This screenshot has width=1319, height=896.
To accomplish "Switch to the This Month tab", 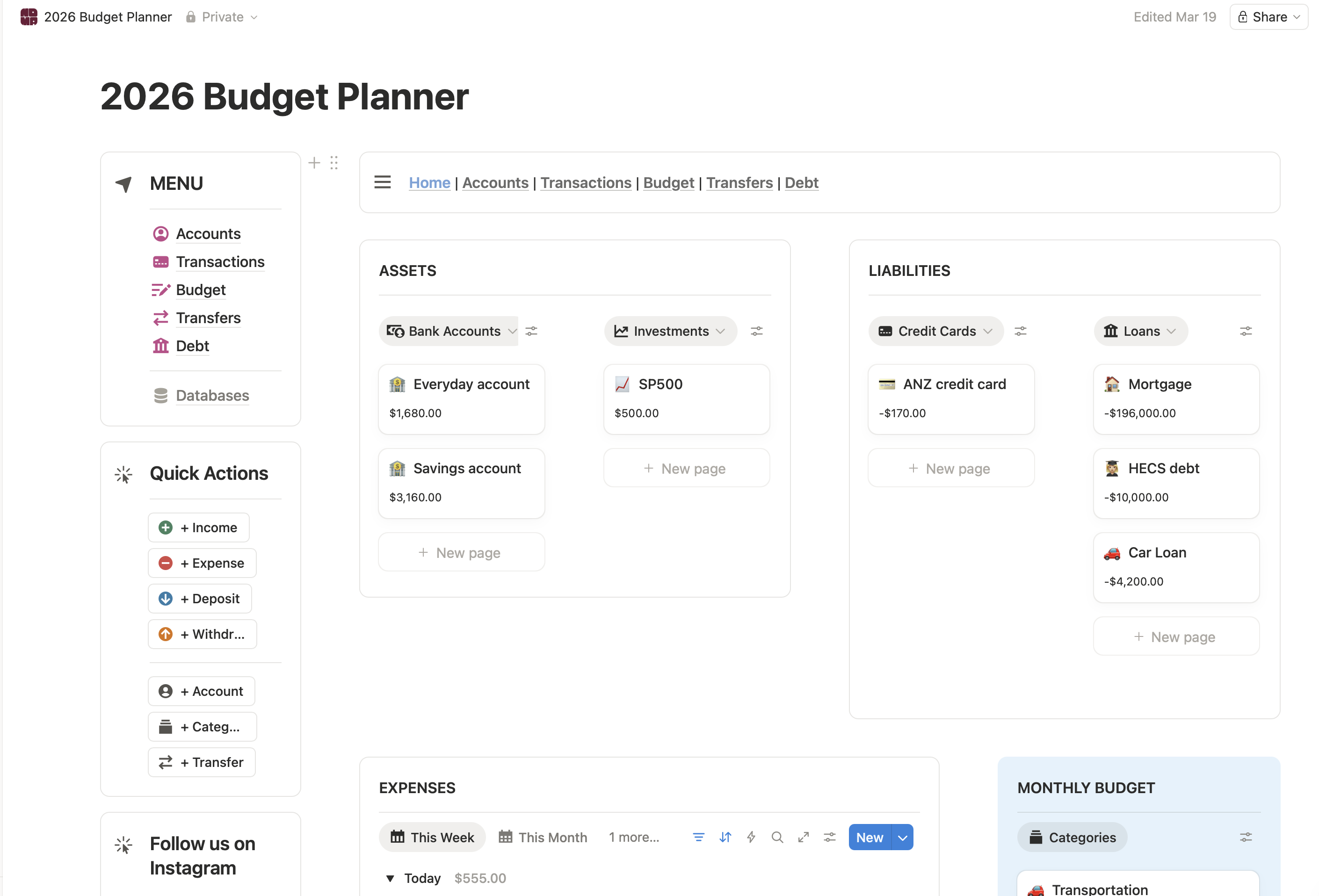I will 542,837.
